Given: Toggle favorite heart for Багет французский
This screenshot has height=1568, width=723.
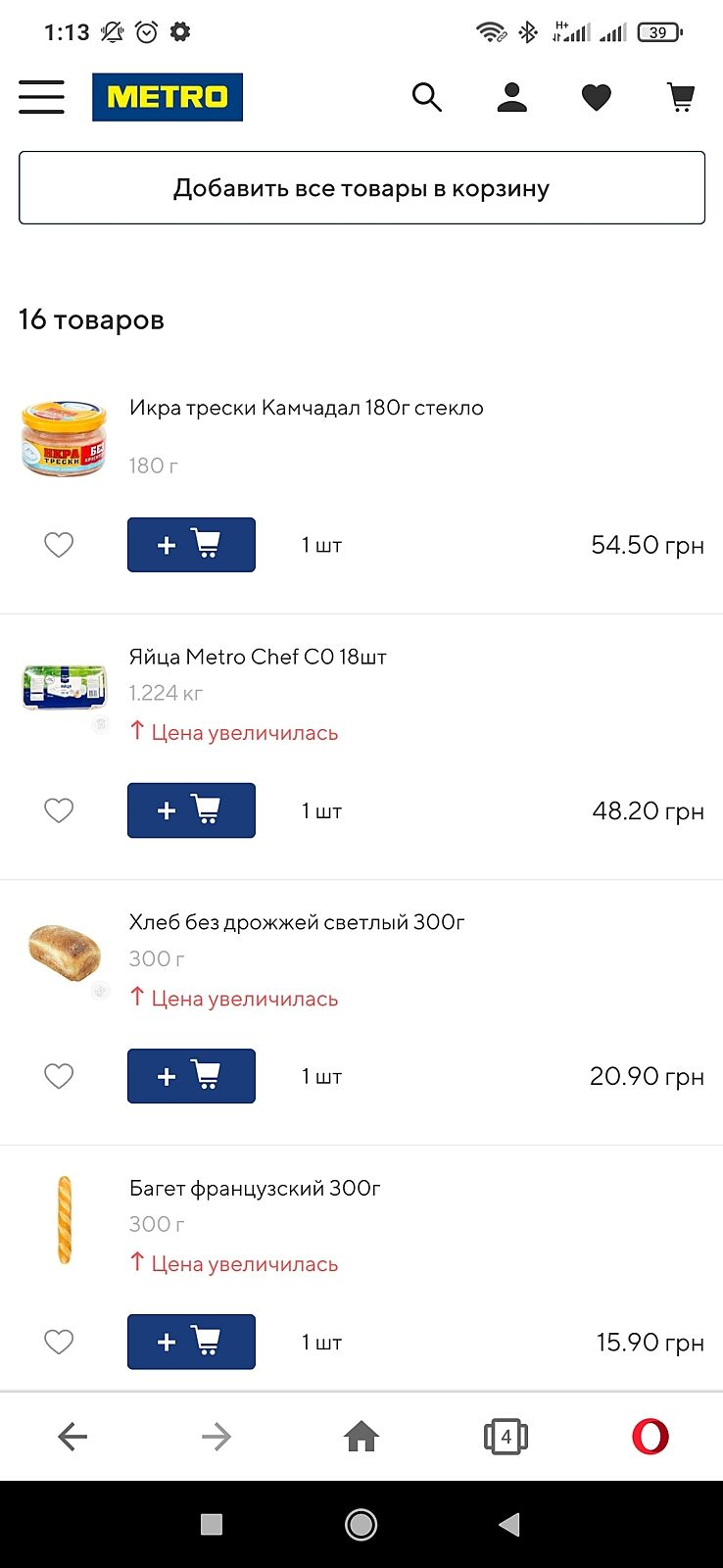Looking at the screenshot, I should click(59, 1342).
